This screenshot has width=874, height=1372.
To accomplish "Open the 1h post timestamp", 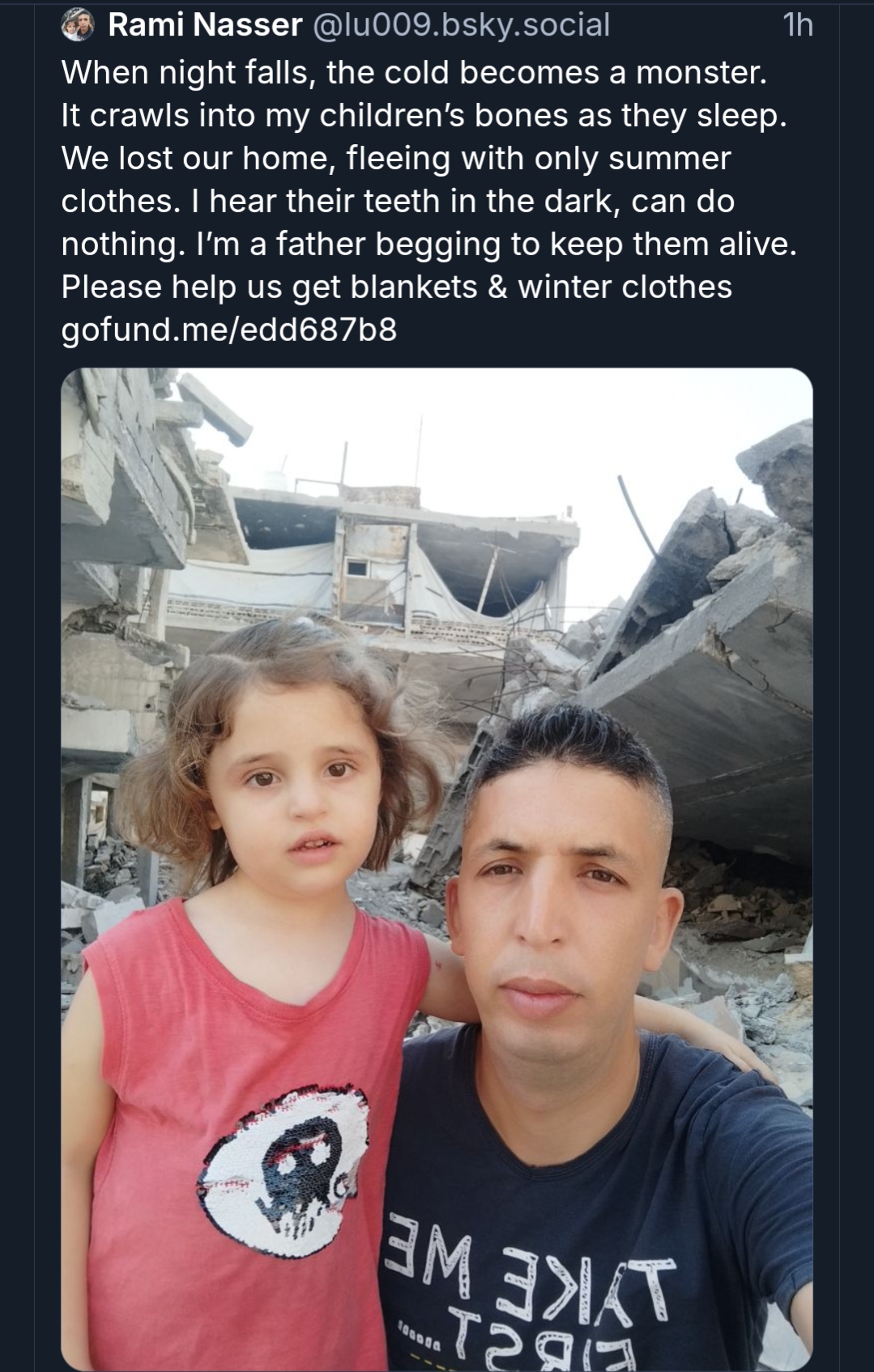I will tap(797, 26).
